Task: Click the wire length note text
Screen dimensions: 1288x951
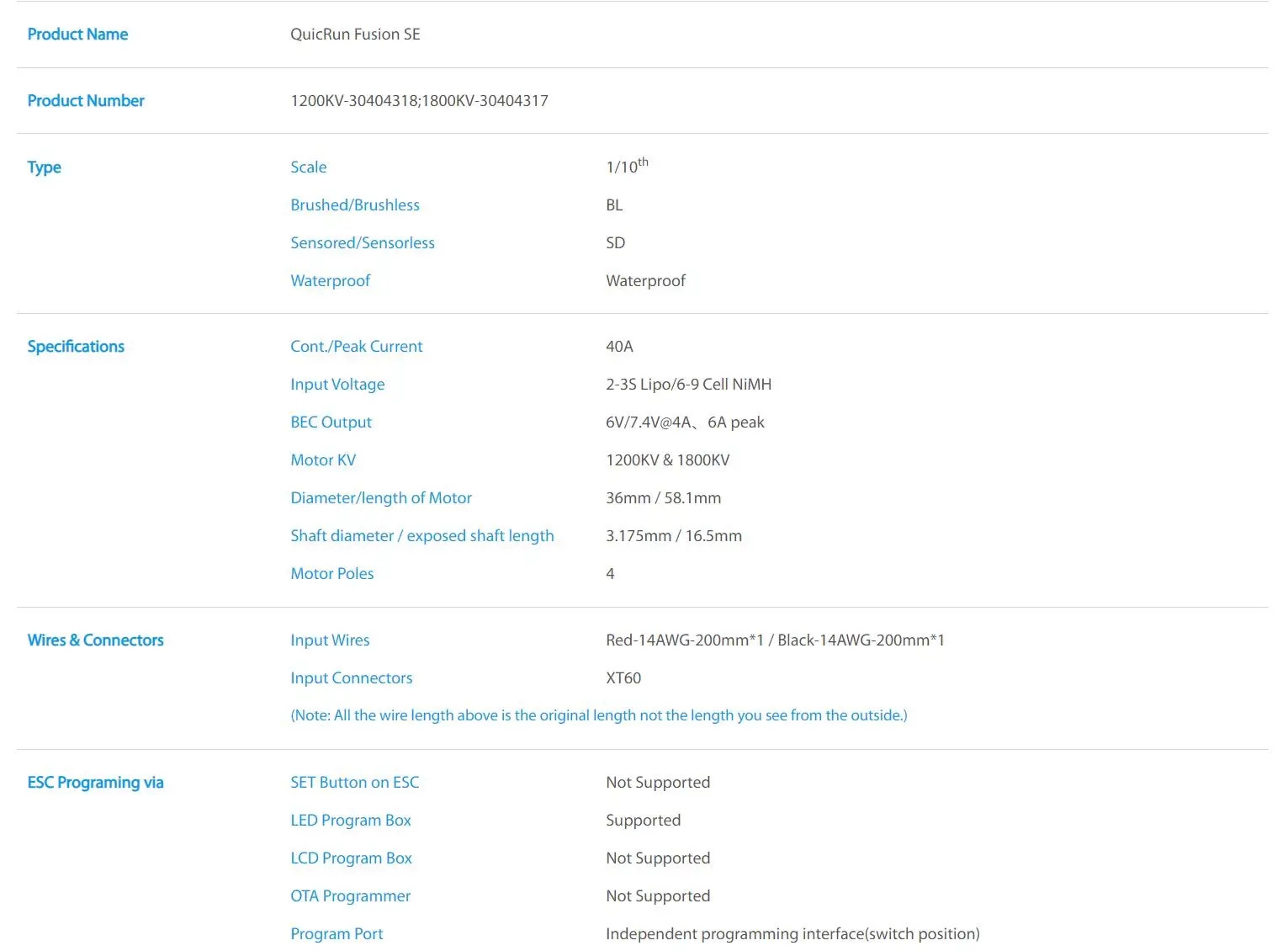Action: coord(599,715)
